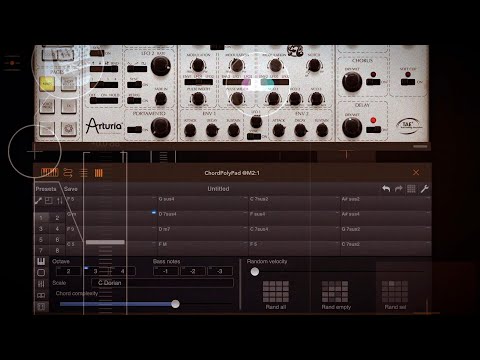The image size is (480, 360).
Task: Click the Random velocity slider handle
Action: point(255,272)
